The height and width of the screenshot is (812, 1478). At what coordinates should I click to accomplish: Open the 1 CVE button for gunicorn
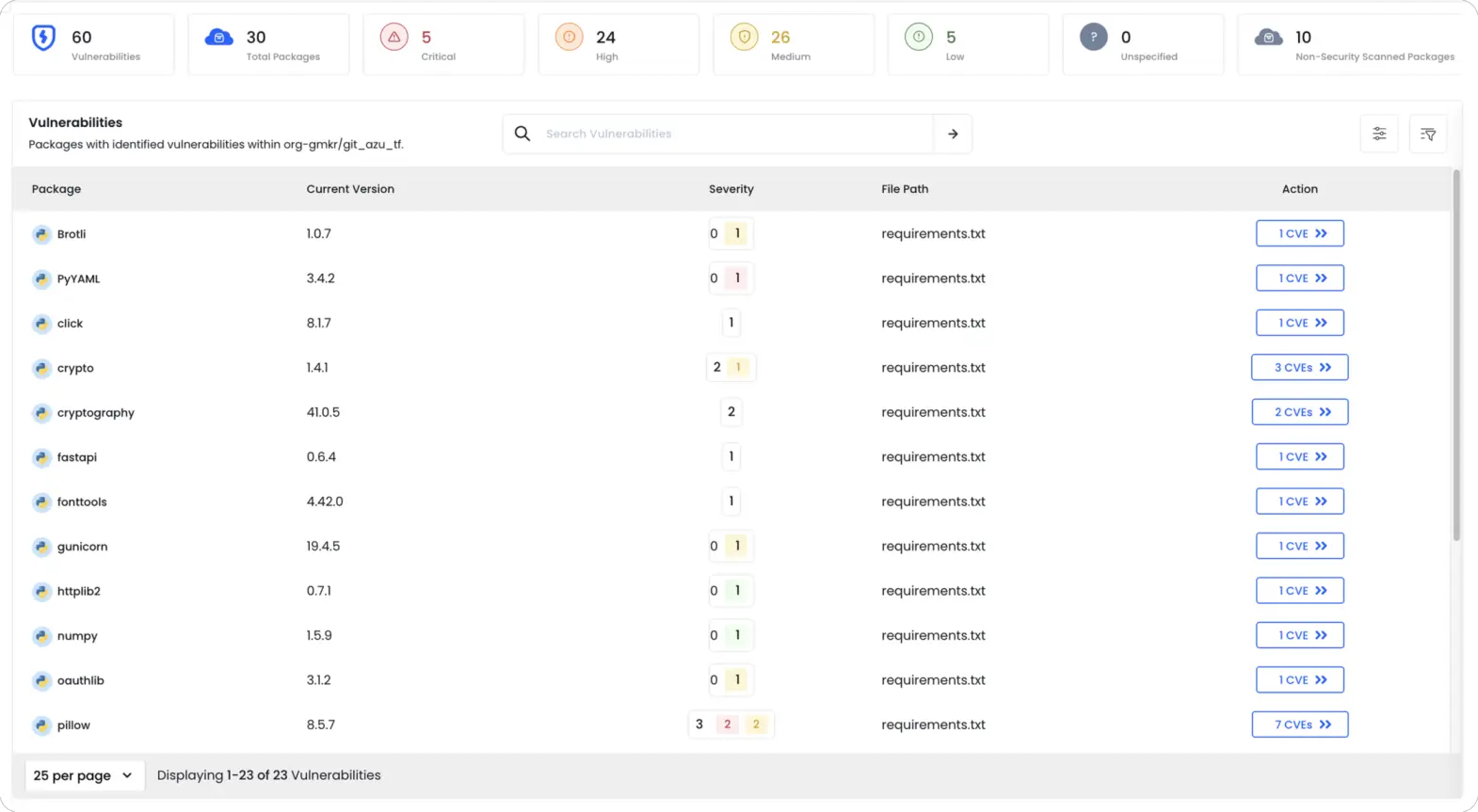pyautogui.click(x=1299, y=546)
